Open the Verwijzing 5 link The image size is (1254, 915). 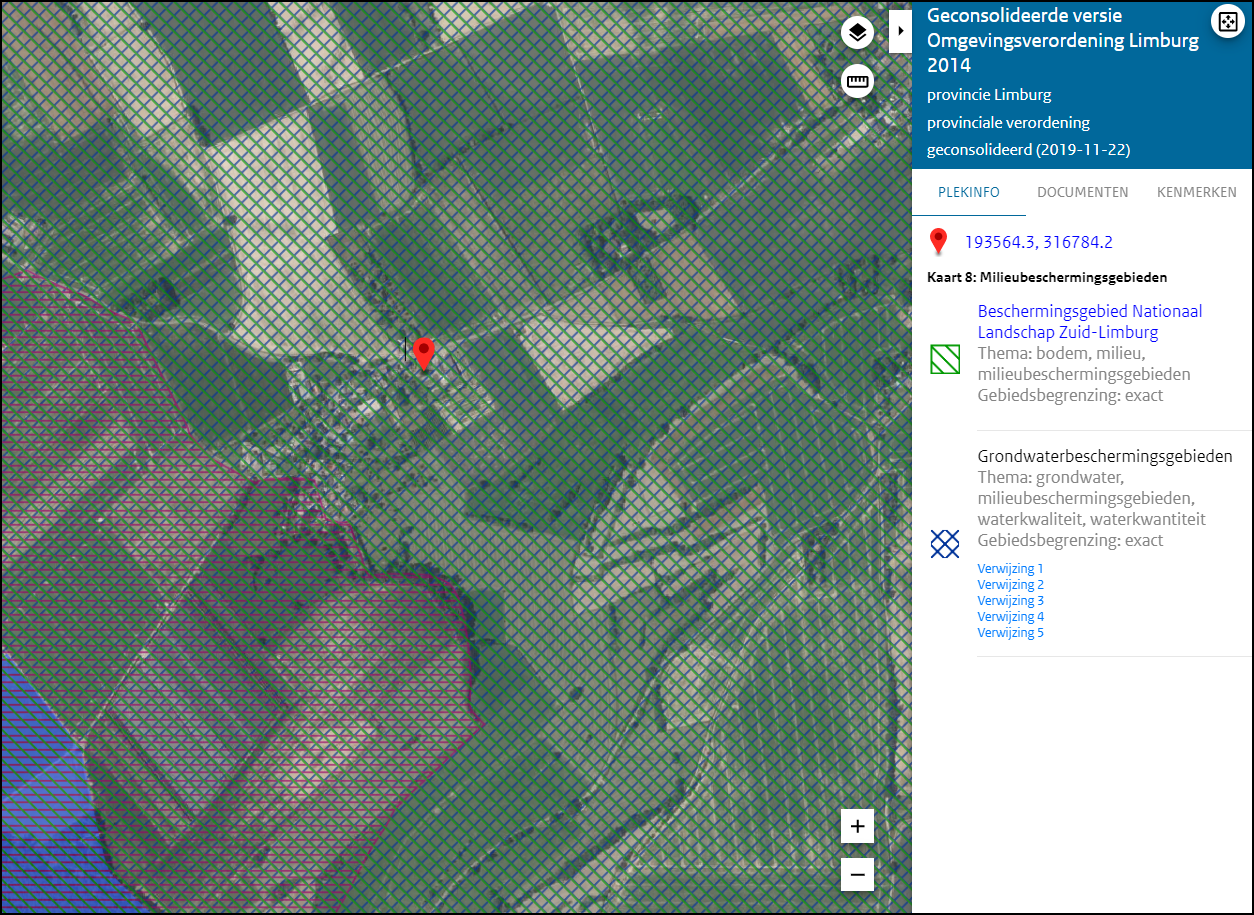[x=1011, y=633]
